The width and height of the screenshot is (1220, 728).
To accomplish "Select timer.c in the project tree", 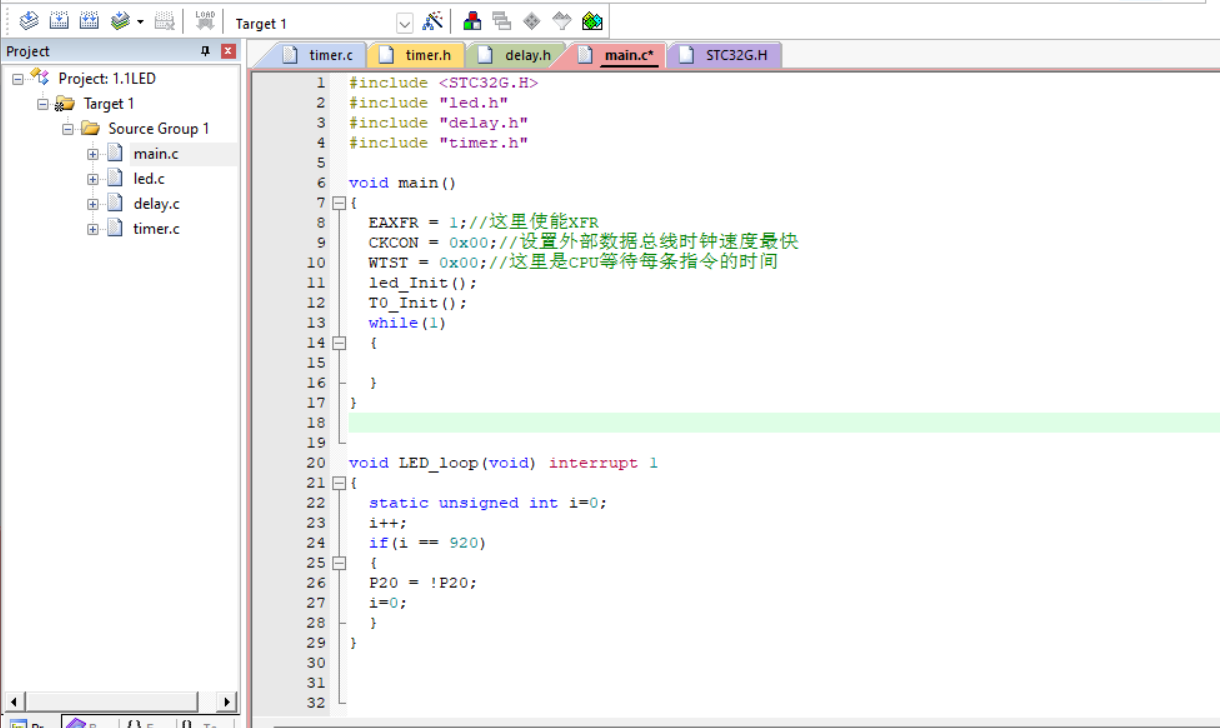I will click(157, 229).
